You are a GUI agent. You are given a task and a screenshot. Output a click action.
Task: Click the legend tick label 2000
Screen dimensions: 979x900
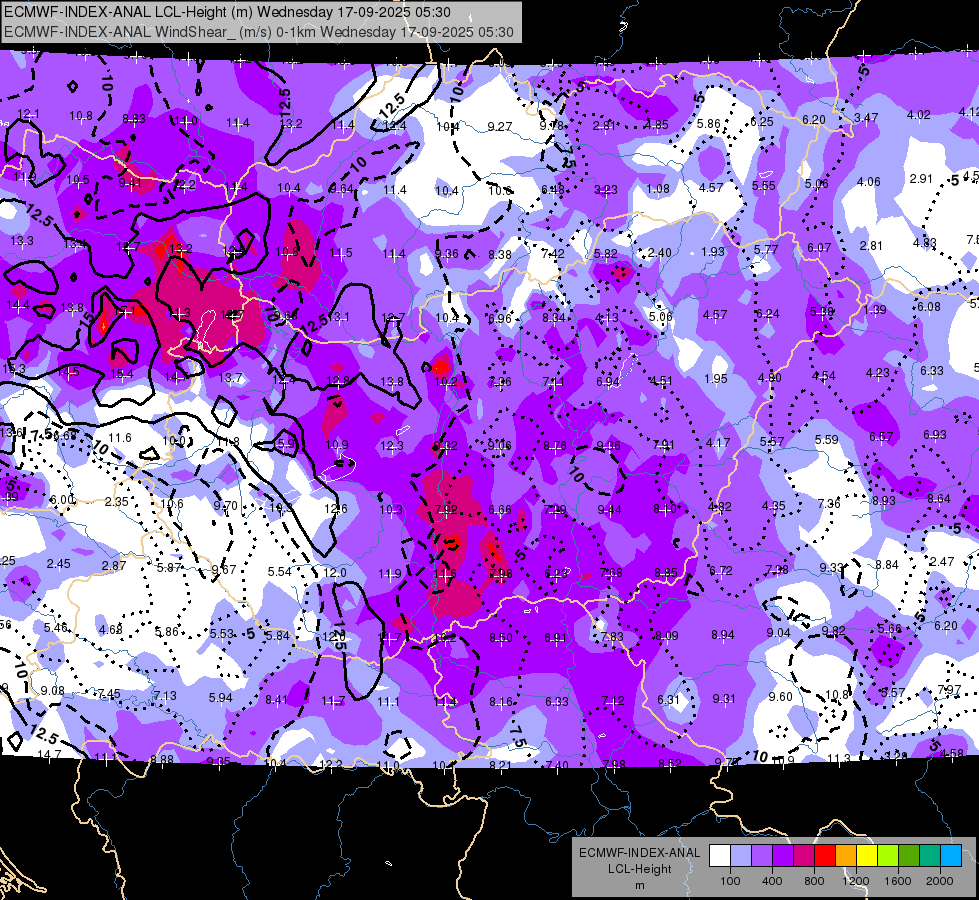coord(940,881)
